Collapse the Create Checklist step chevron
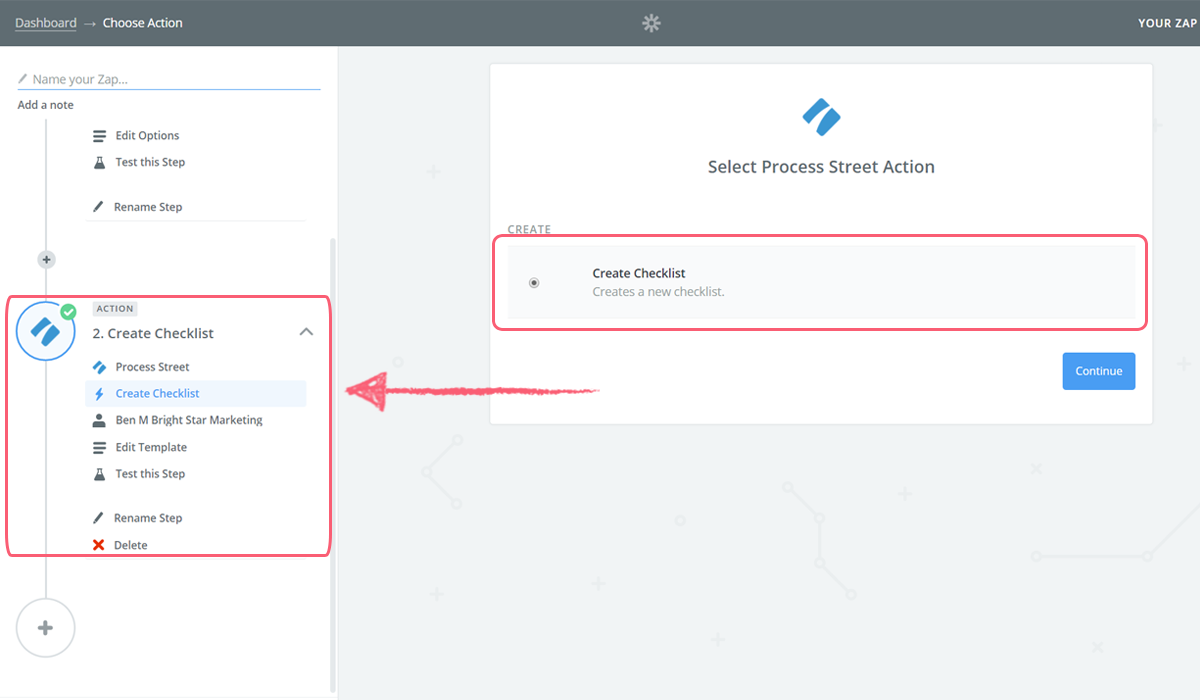Image resolution: width=1200 pixels, height=700 pixels. [x=307, y=332]
